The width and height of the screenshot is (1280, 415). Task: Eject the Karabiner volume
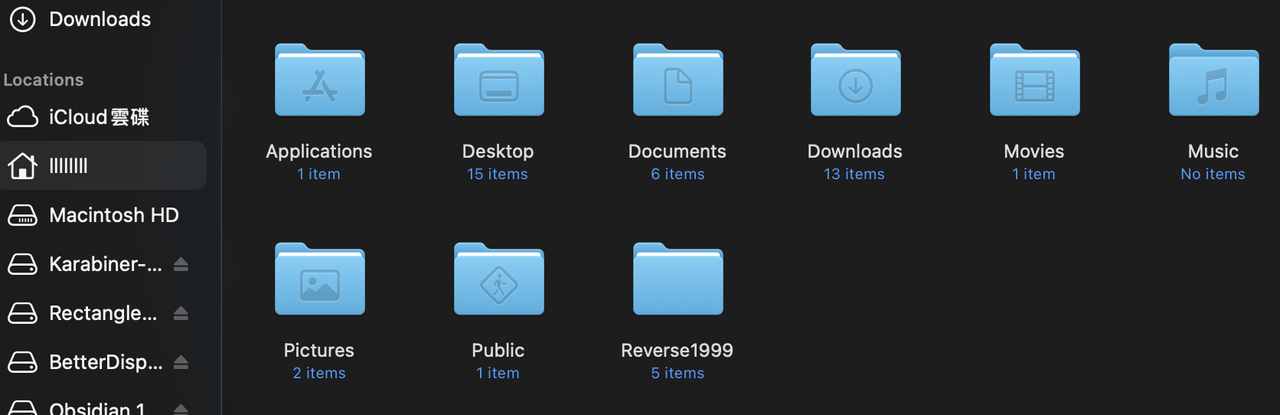click(180, 264)
